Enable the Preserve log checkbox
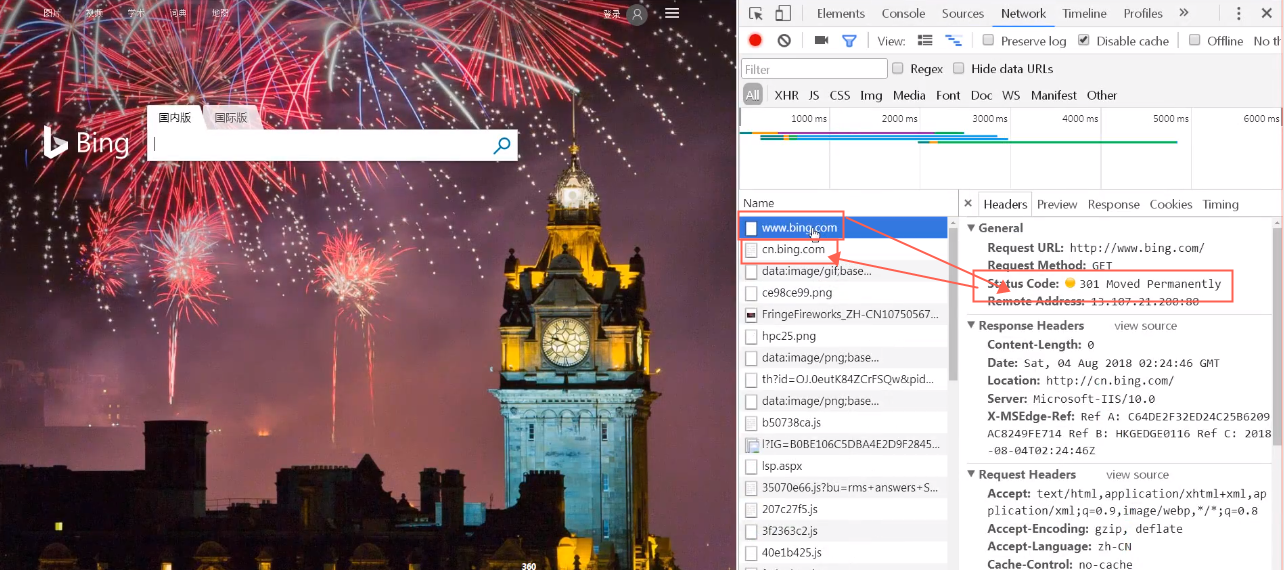Image resolution: width=1284 pixels, height=570 pixels. [988, 40]
